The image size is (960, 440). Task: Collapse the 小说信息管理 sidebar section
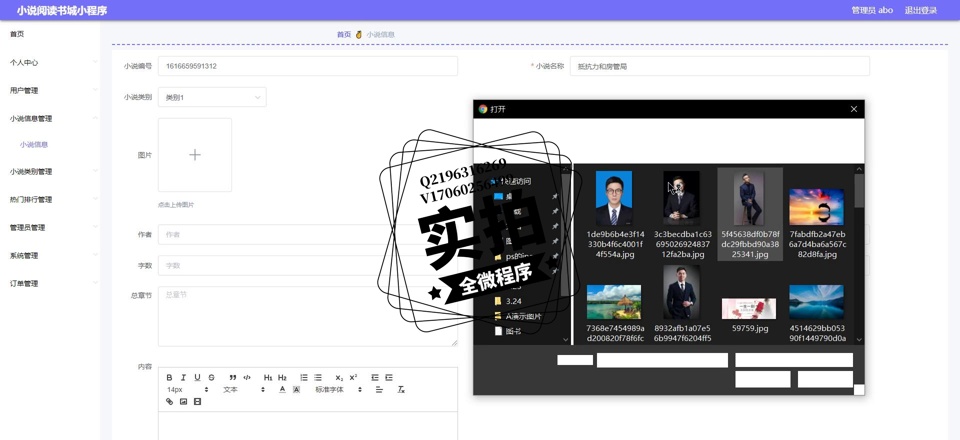pos(50,118)
